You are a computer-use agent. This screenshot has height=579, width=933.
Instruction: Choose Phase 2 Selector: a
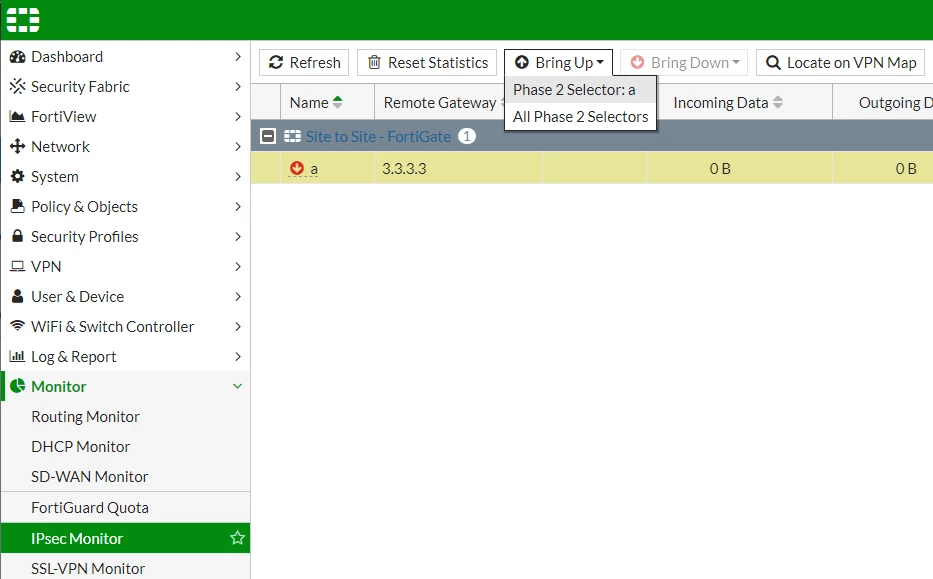coord(580,90)
